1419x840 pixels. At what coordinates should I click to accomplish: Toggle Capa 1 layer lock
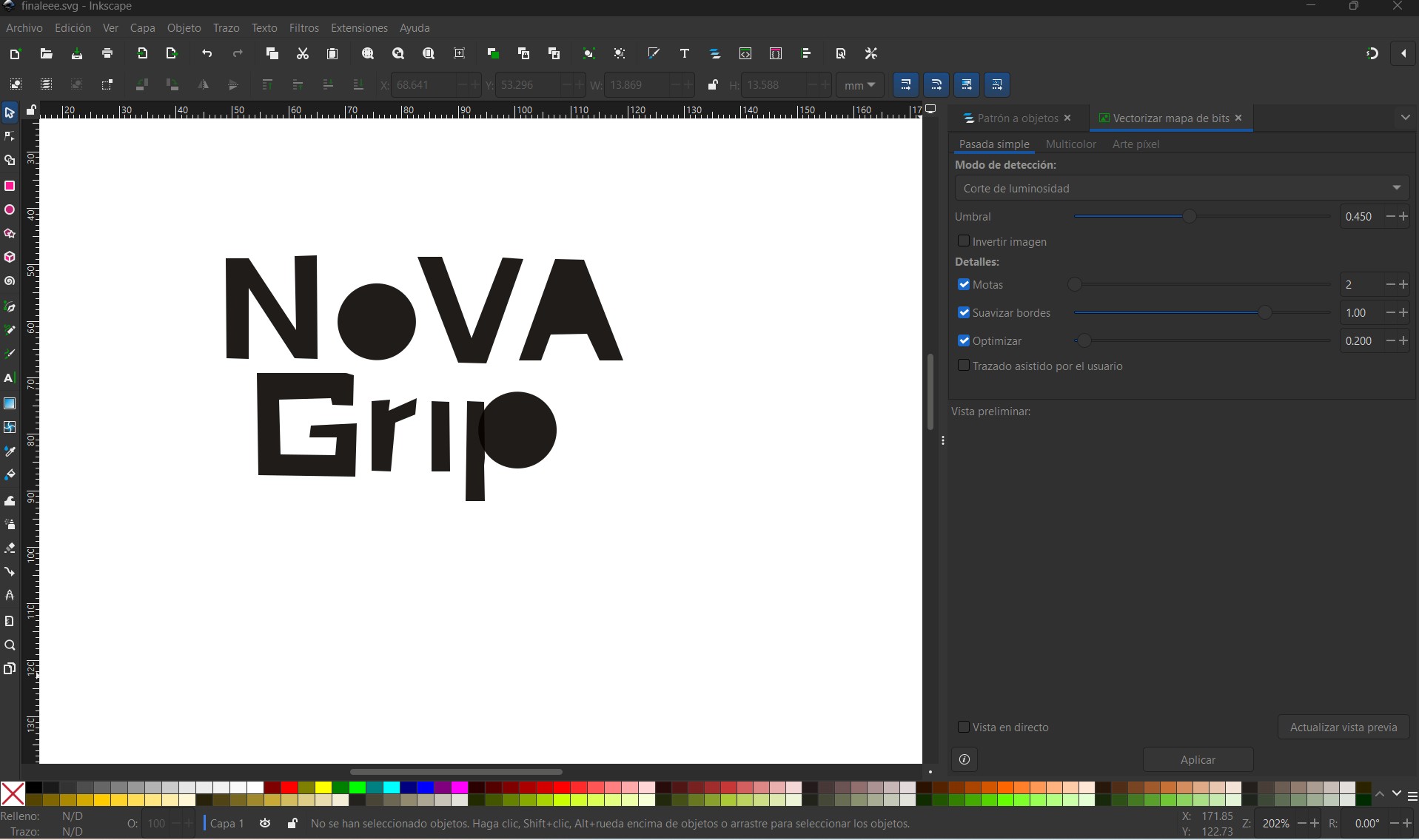pos(292,823)
